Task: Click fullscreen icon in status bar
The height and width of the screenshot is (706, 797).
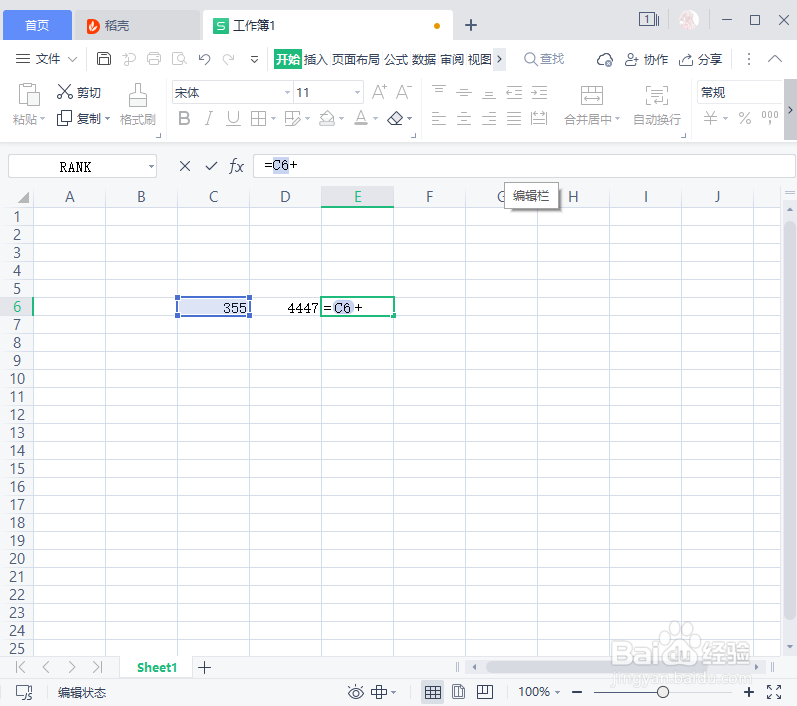Action: click(x=774, y=692)
